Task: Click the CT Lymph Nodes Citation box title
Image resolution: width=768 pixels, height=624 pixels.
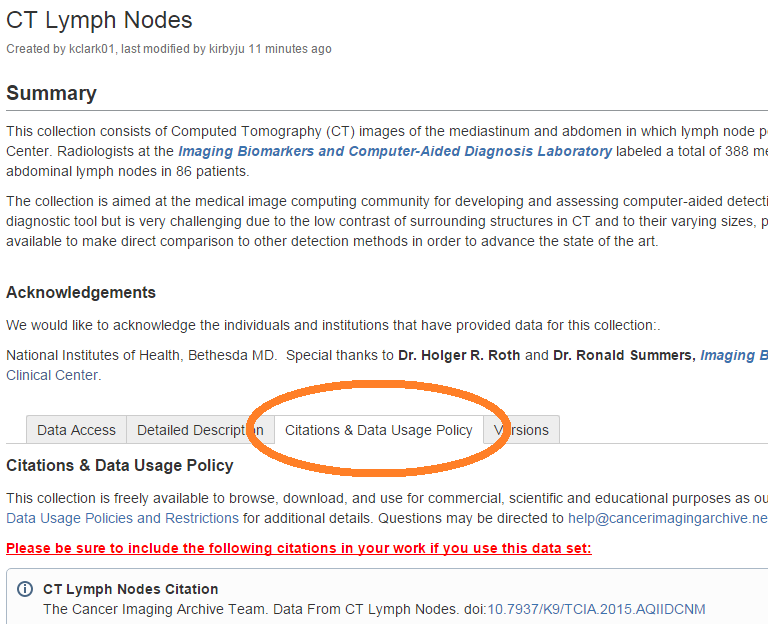Action: 130,590
